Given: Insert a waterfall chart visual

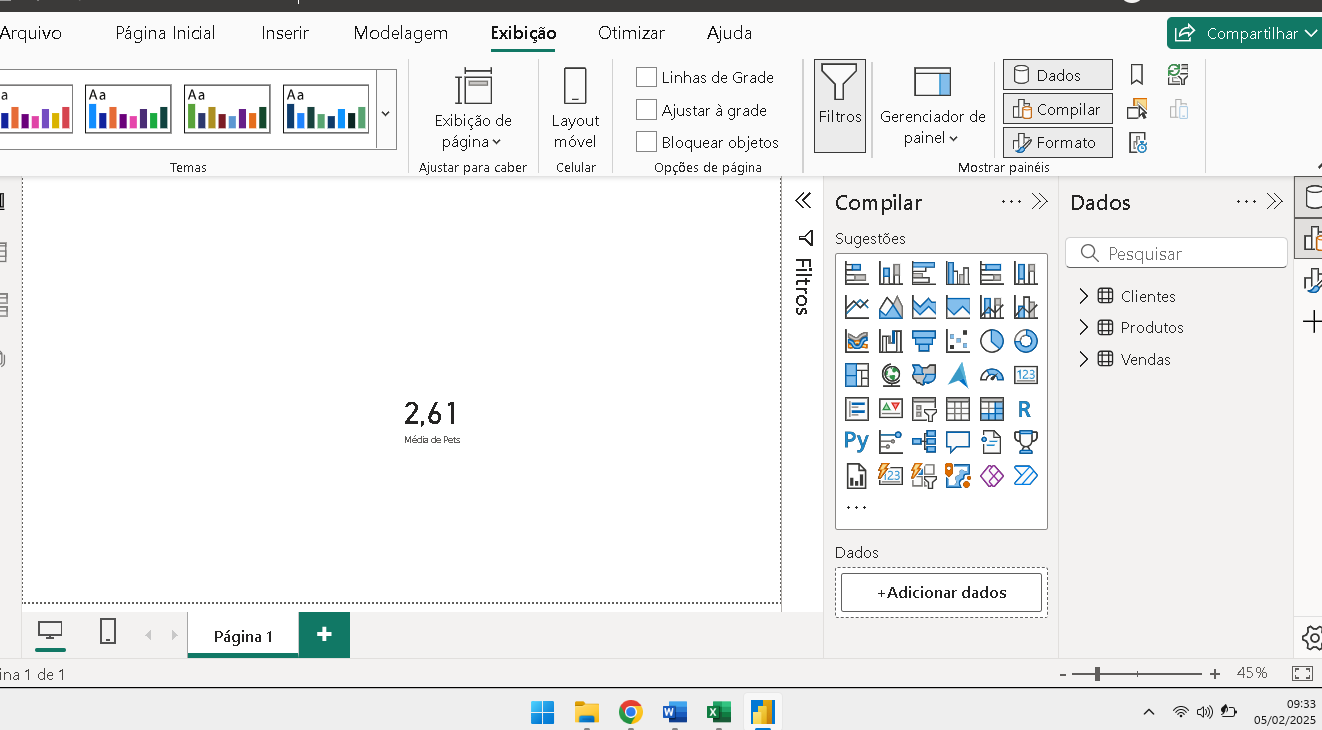Looking at the screenshot, I should click(x=890, y=341).
